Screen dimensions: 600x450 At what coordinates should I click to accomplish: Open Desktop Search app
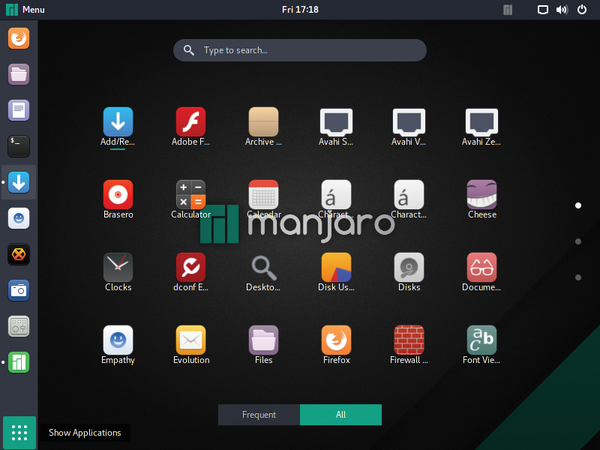263,267
